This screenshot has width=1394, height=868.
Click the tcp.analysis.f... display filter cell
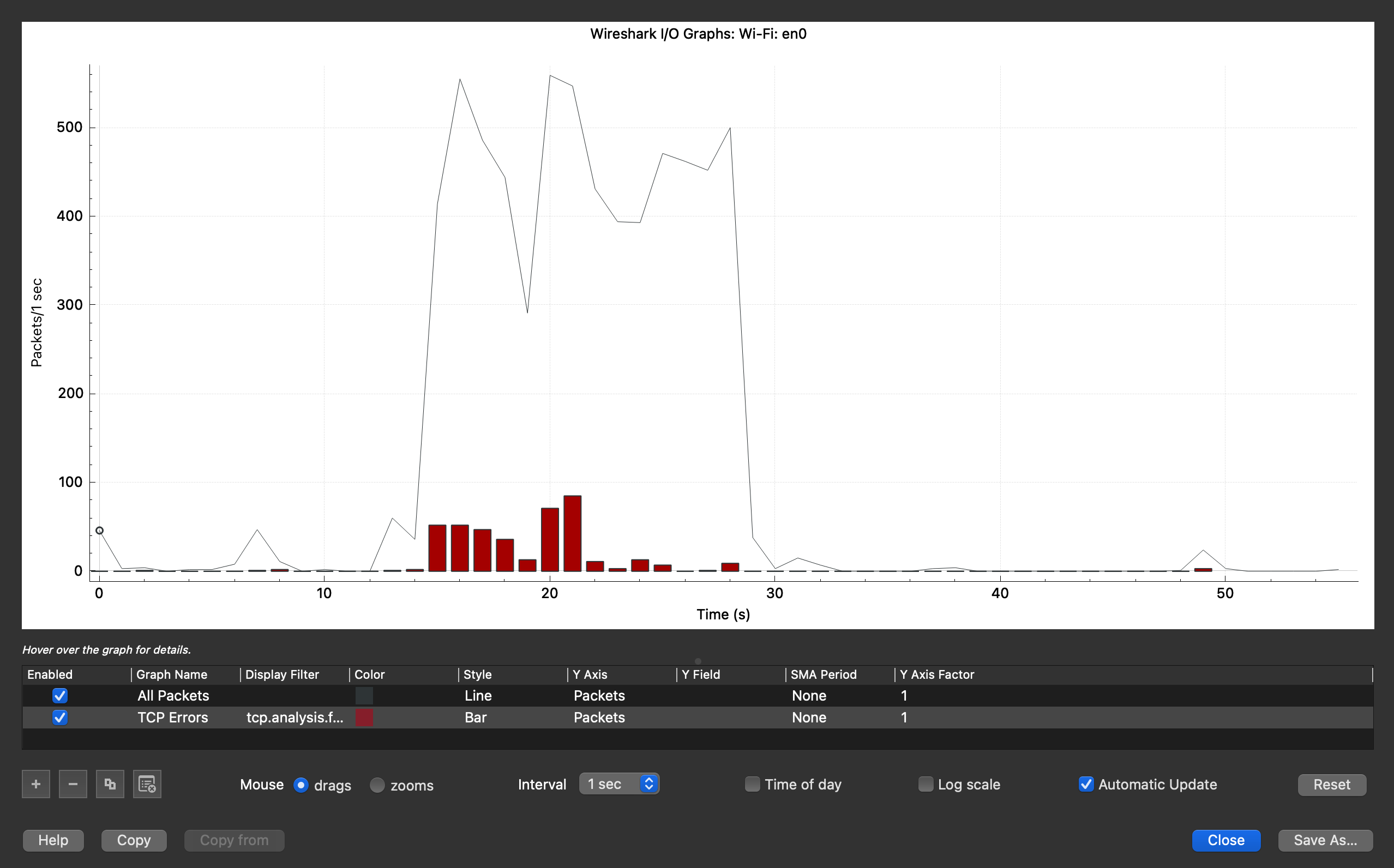pos(295,718)
